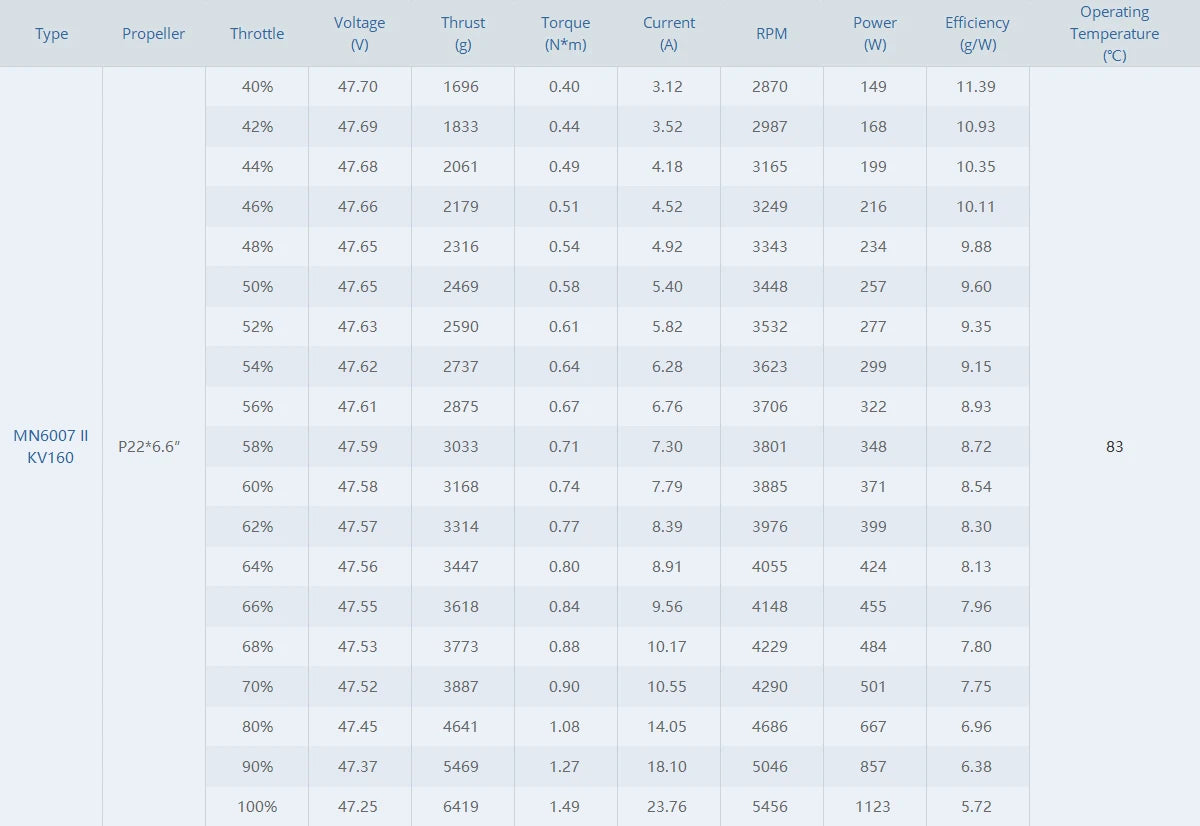Click operating temperature value 83
This screenshot has width=1200, height=826.
(x=1114, y=447)
